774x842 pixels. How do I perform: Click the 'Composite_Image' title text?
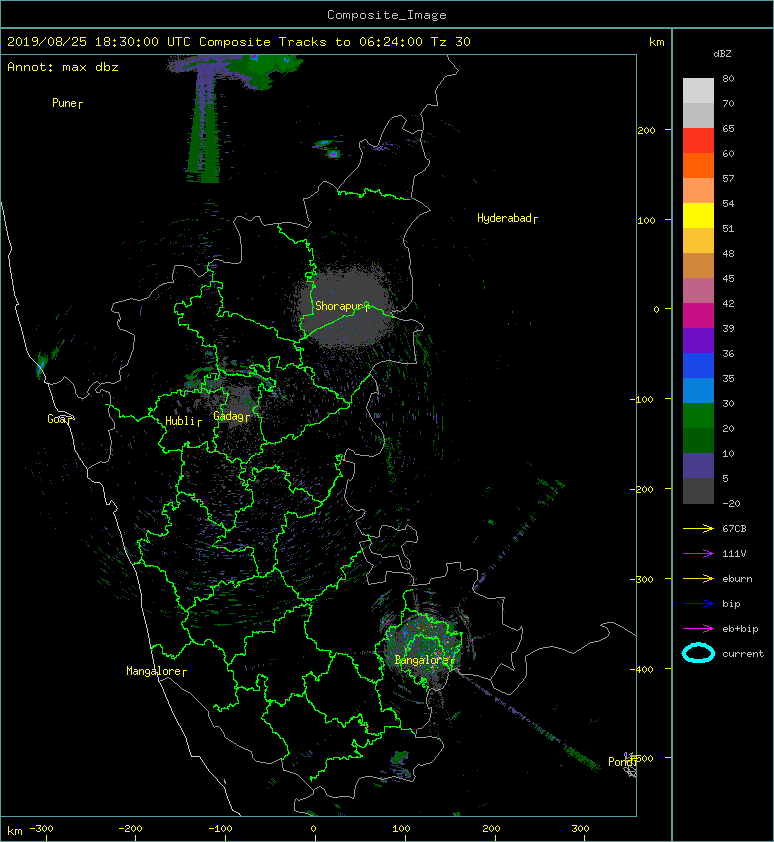click(387, 15)
